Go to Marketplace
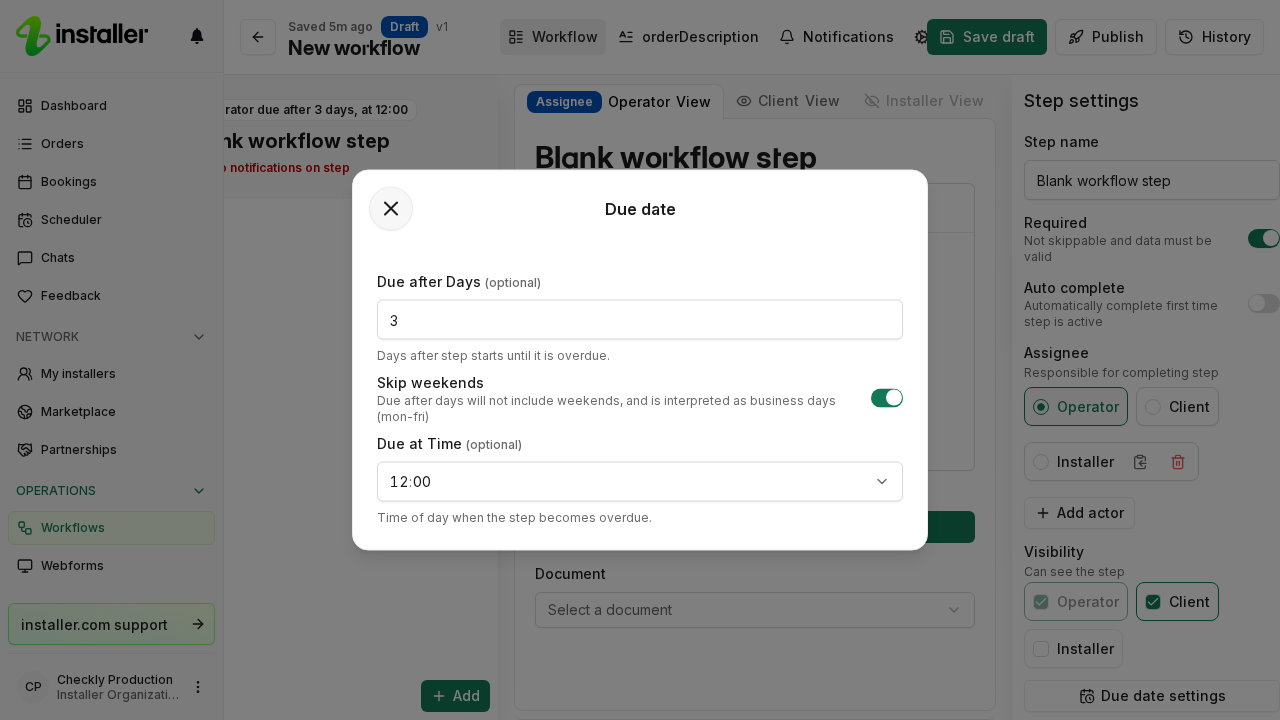The height and width of the screenshot is (720, 1280). pyautogui.click(x=111, y=412)
